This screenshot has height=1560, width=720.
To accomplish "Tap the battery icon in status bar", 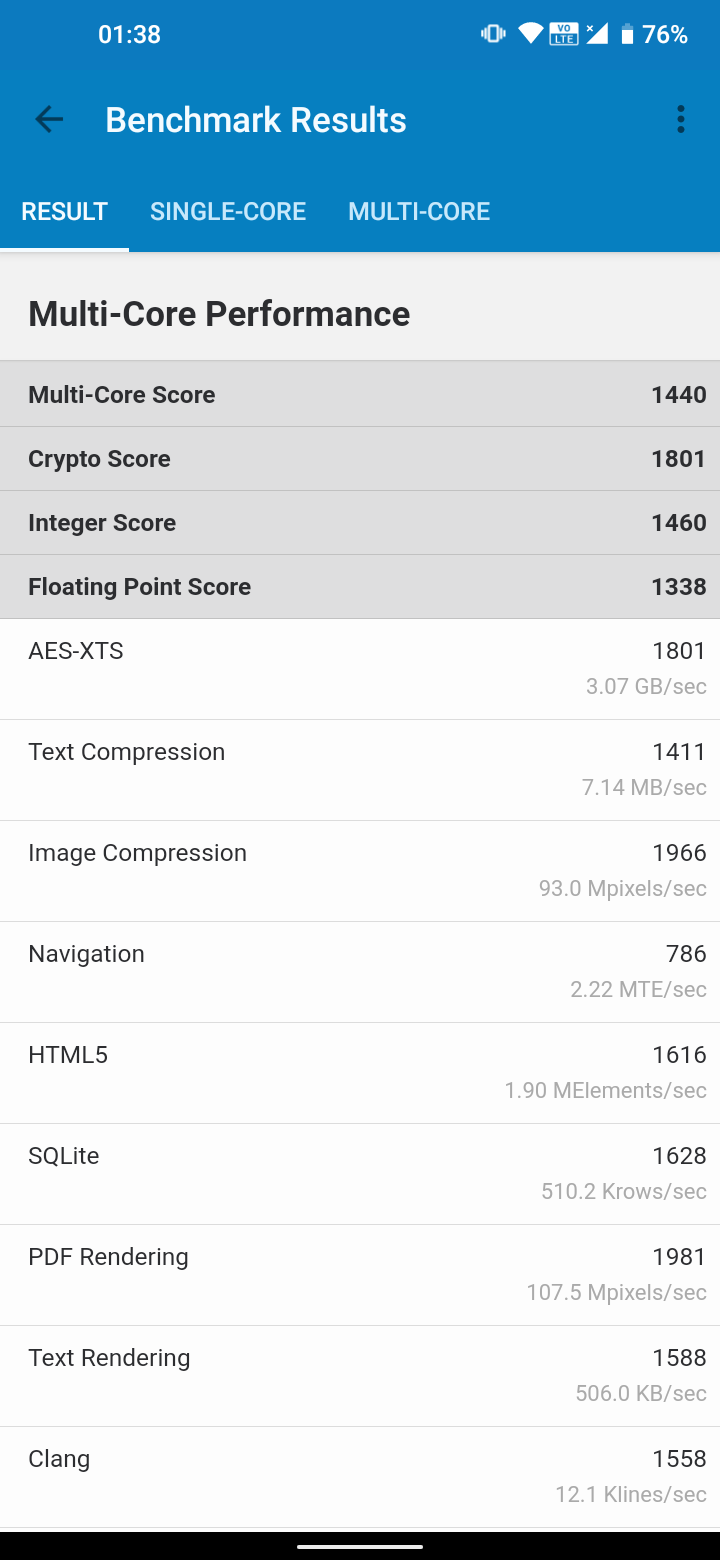I will pos(627,34).
